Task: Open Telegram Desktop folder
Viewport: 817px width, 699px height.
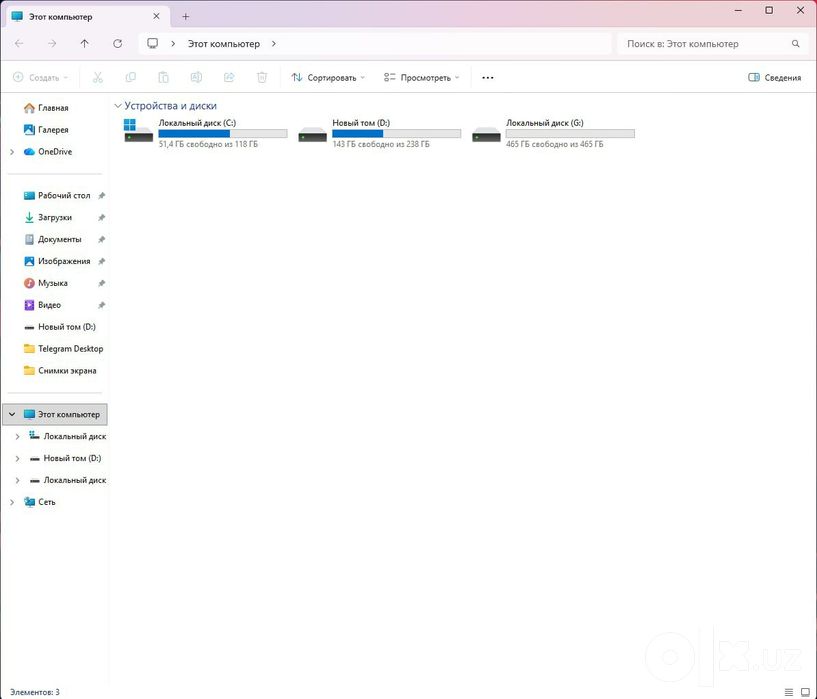Action: pos(70,348)
